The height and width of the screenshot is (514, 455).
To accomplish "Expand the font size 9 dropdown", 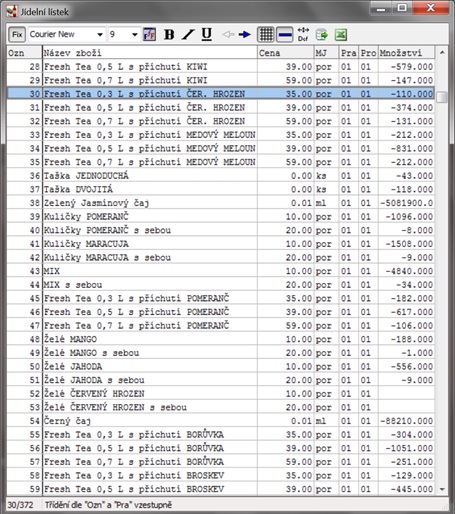I will [124, 34].
